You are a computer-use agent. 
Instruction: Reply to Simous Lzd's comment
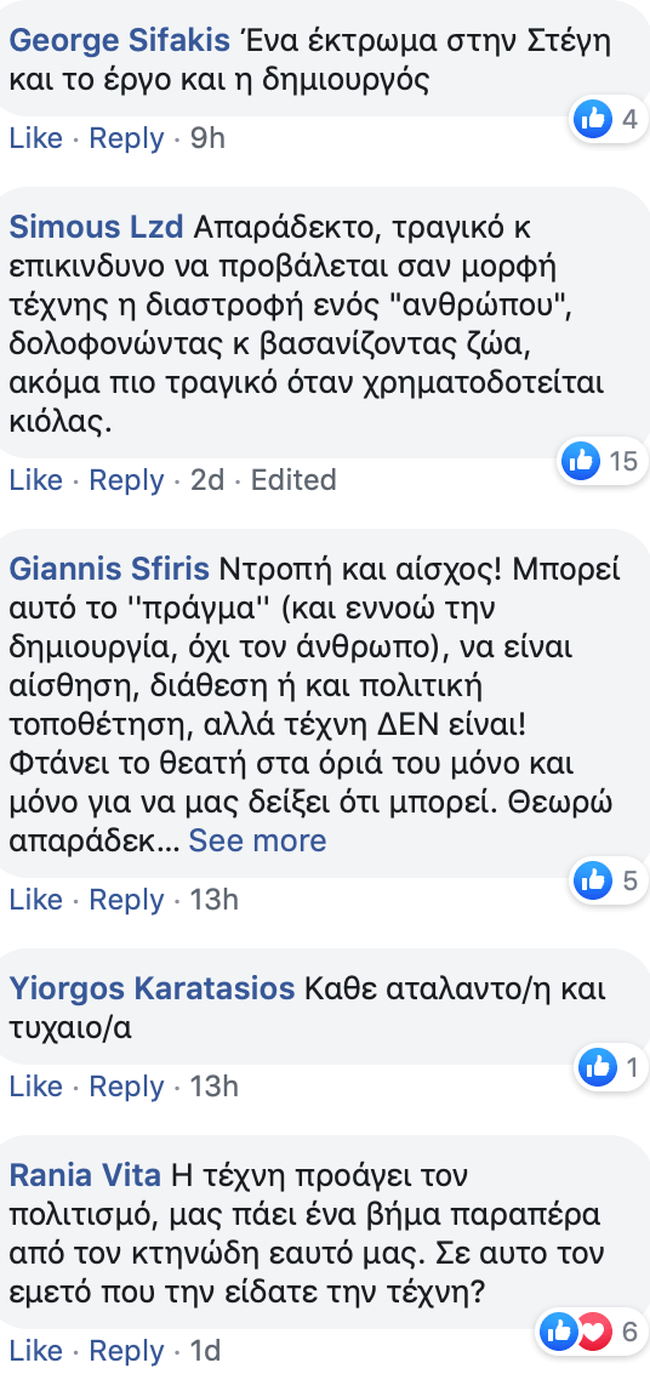tap(126, 480)
